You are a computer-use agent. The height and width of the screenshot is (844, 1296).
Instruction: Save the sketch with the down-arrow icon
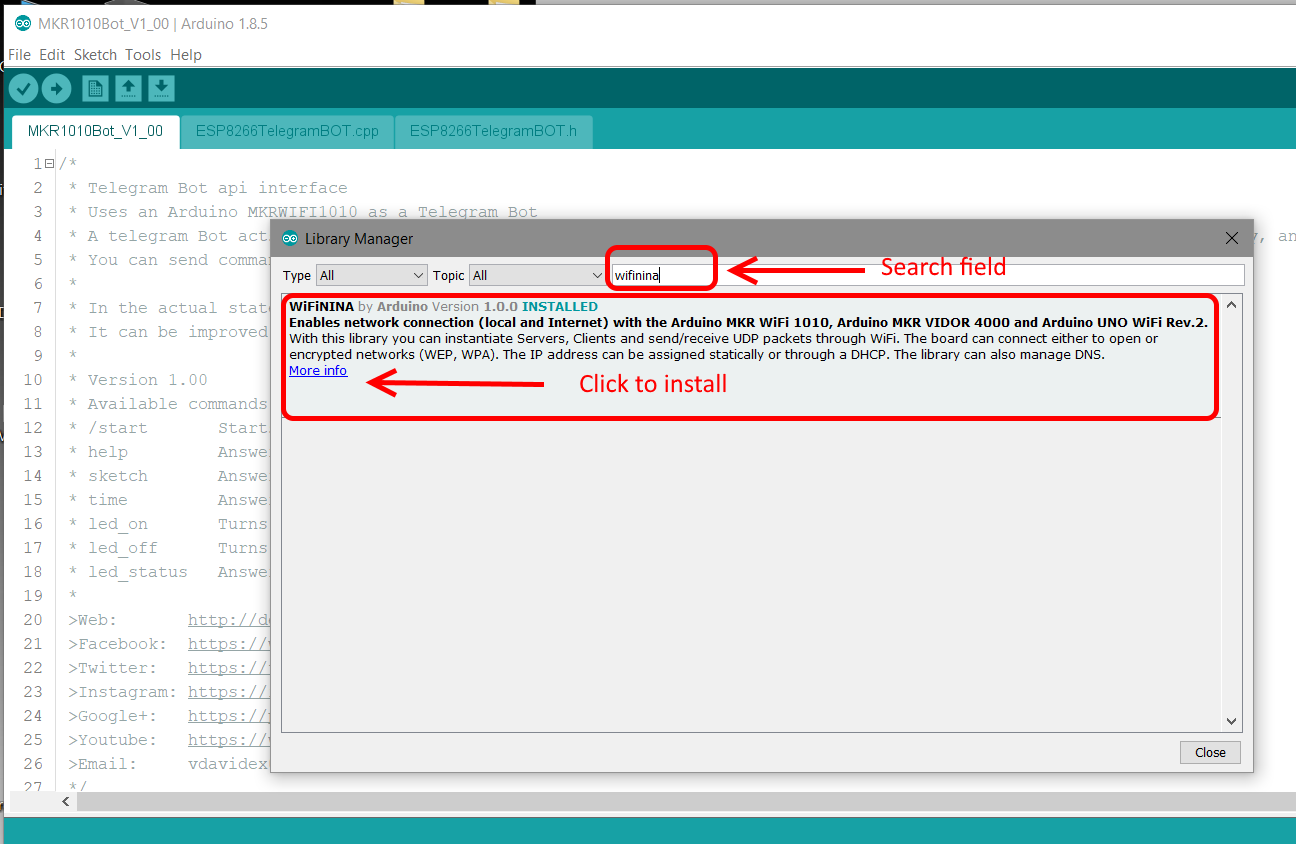(x=160, y=88)
